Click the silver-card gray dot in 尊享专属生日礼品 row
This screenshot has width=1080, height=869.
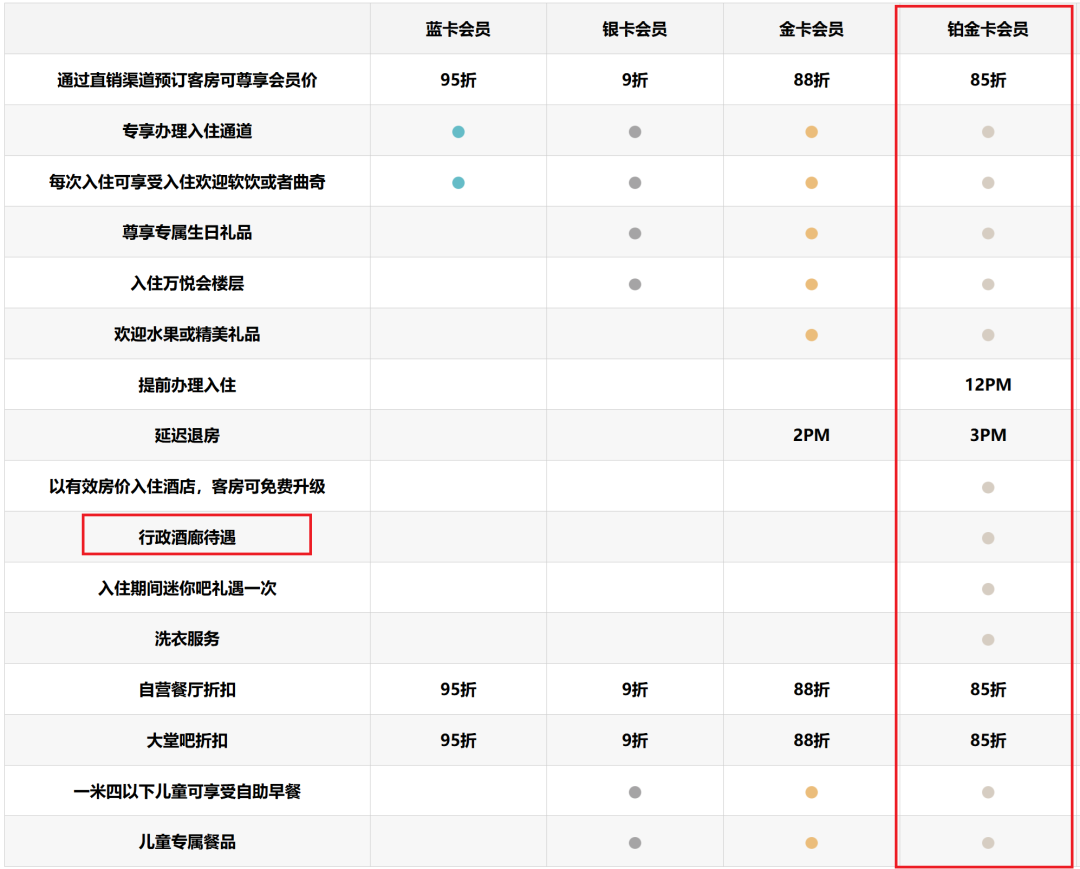pyautogui.click(x=635, y=233)
